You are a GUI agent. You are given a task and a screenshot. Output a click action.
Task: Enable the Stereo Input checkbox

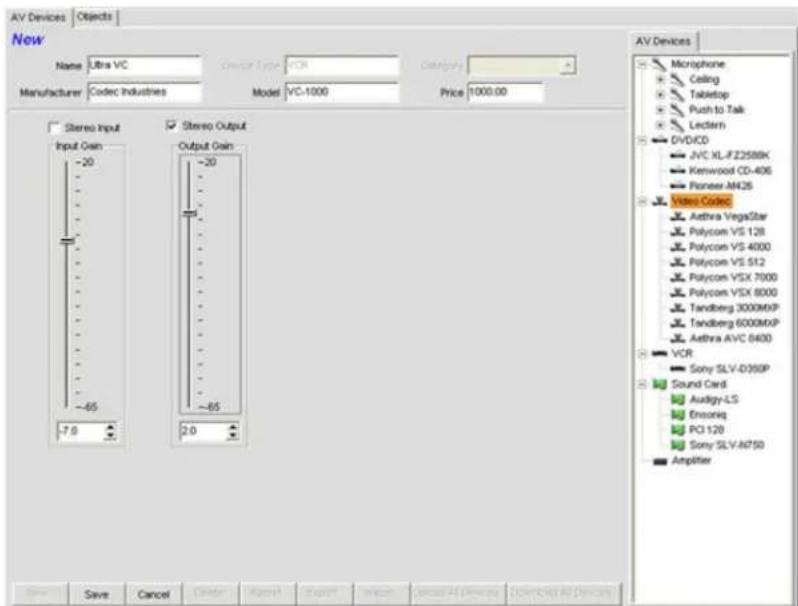[54, 127]
